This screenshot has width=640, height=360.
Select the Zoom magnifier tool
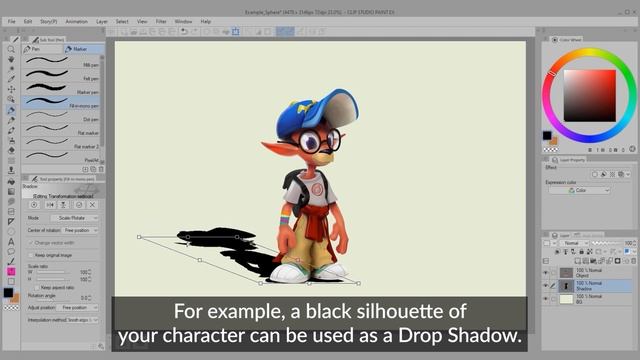(x=11, y=49)
